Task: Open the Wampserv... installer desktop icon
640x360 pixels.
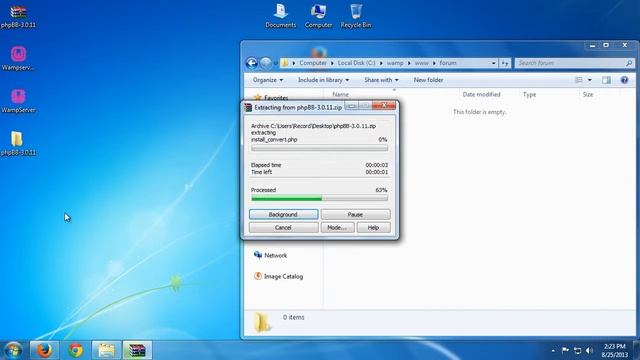Action: pos(18,58)
